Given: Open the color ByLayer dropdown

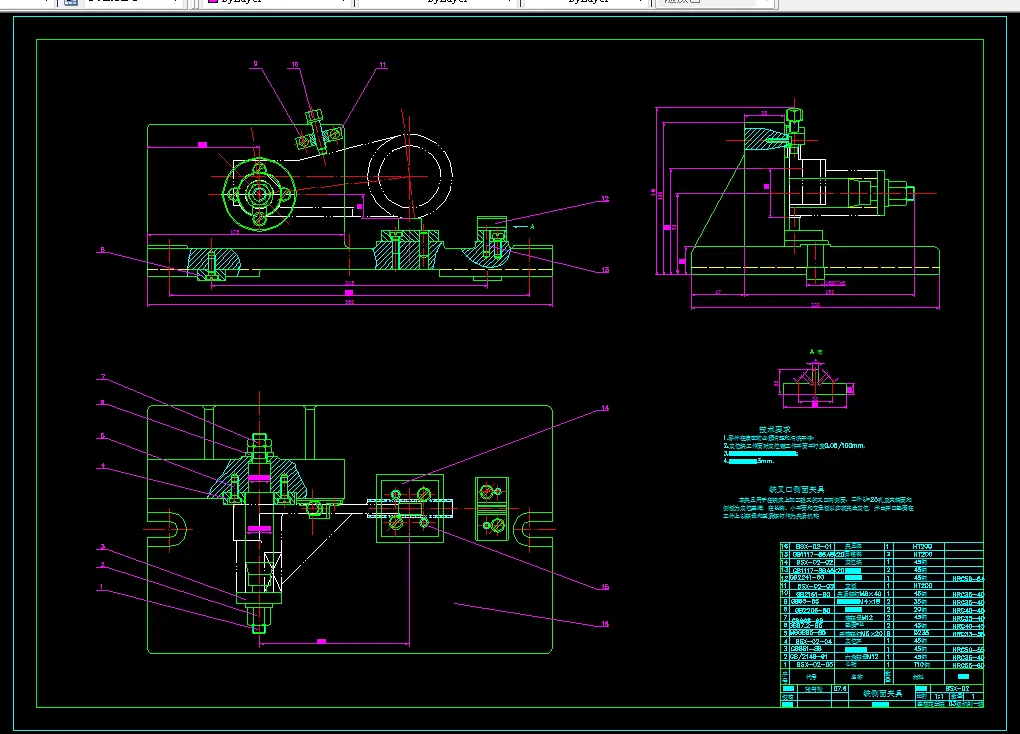Looking at the screenshot, I should point(278,2).
